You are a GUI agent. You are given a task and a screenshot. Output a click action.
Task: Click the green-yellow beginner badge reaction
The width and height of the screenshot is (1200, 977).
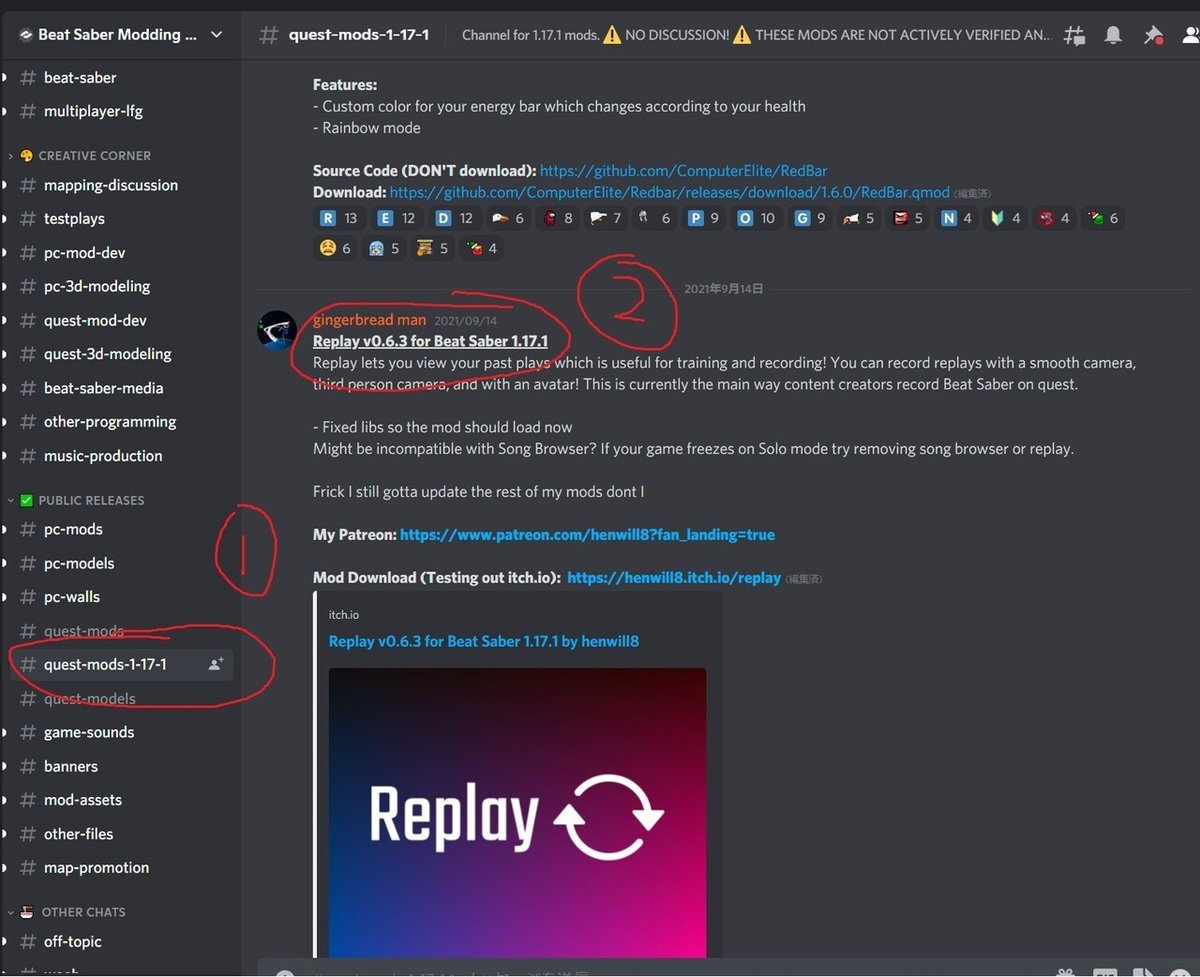pyautogui.click(x=1005, y=218)
